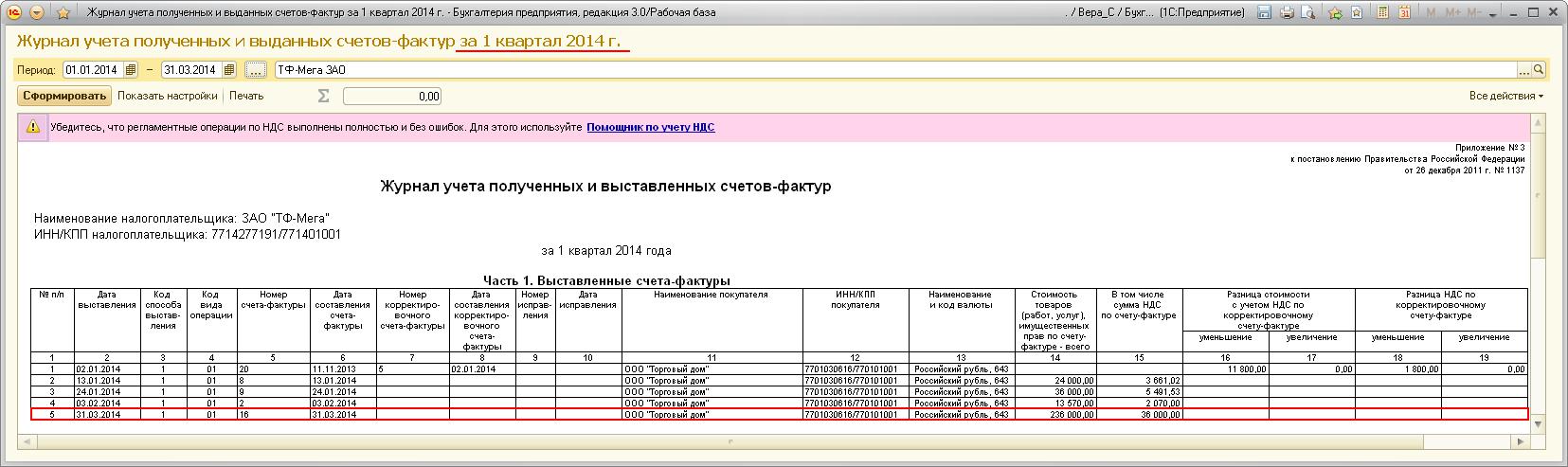Click amount cell 36 000,00 in column 14
Viewport: 1568px width, 467px height.
coord(1055,391)
